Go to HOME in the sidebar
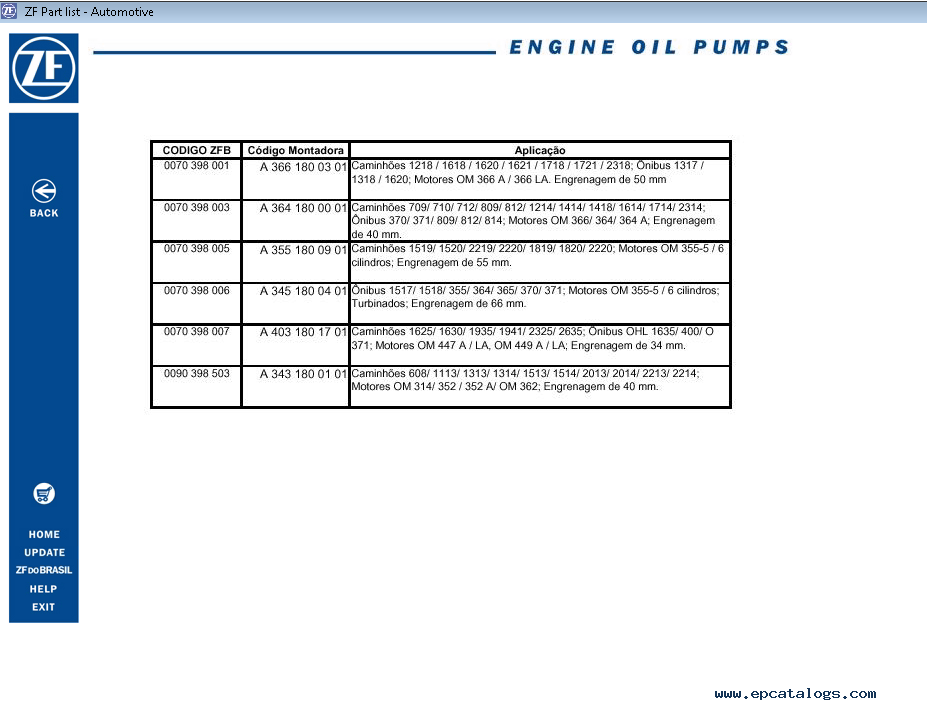The image size is (927, 710). [x=44, y=534]
